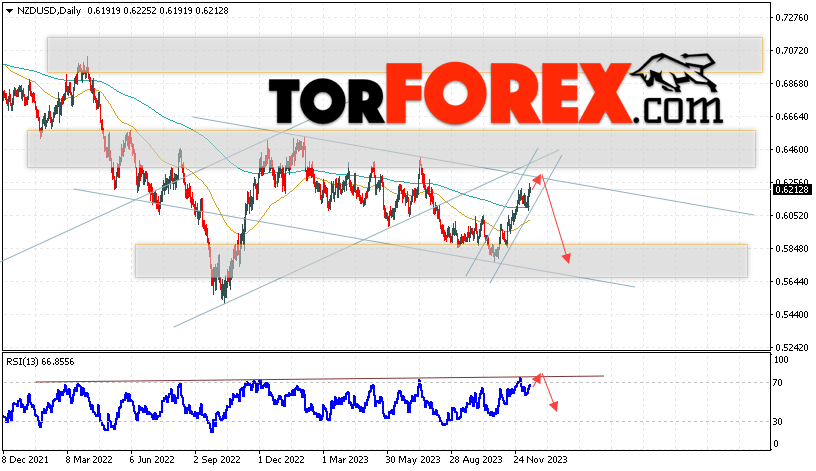Click the 28 Aug 2023 date label
Screen dimensions: 816x471
click(477, 460)
